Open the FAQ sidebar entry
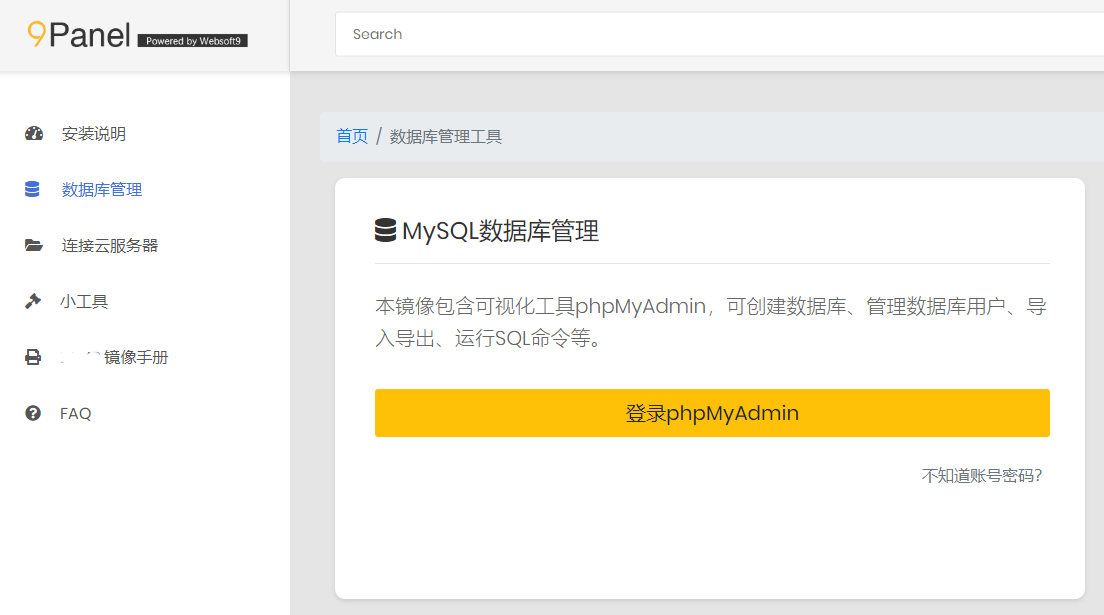The height and width of the screenshot is (615, 1104). pyautogui.click(x=76, y=413)
